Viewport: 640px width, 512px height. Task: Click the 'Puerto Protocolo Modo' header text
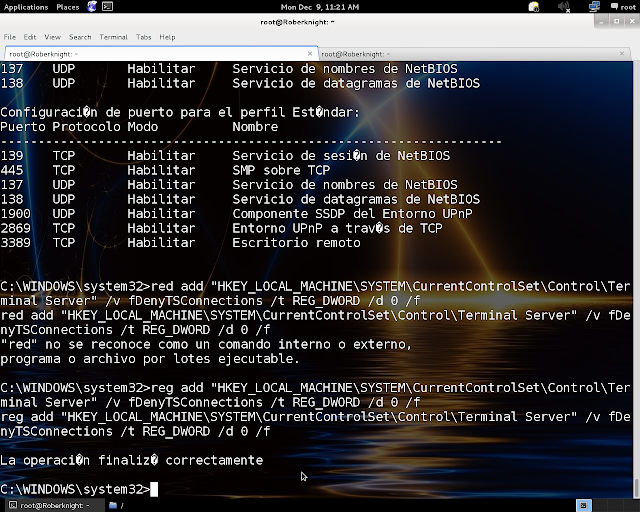79,127
